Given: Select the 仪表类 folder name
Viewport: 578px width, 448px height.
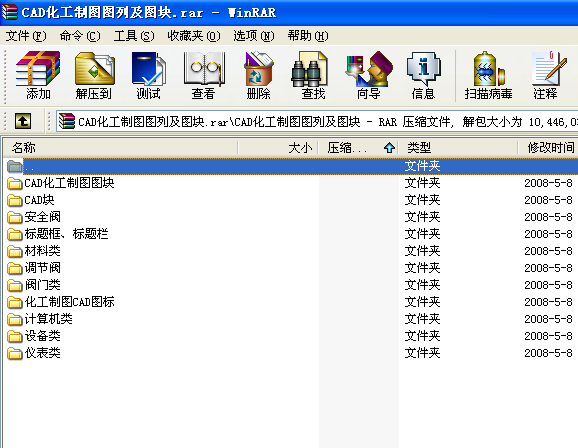Looking at the screenshot, I should pyautogui.click(x=42, y=353).
